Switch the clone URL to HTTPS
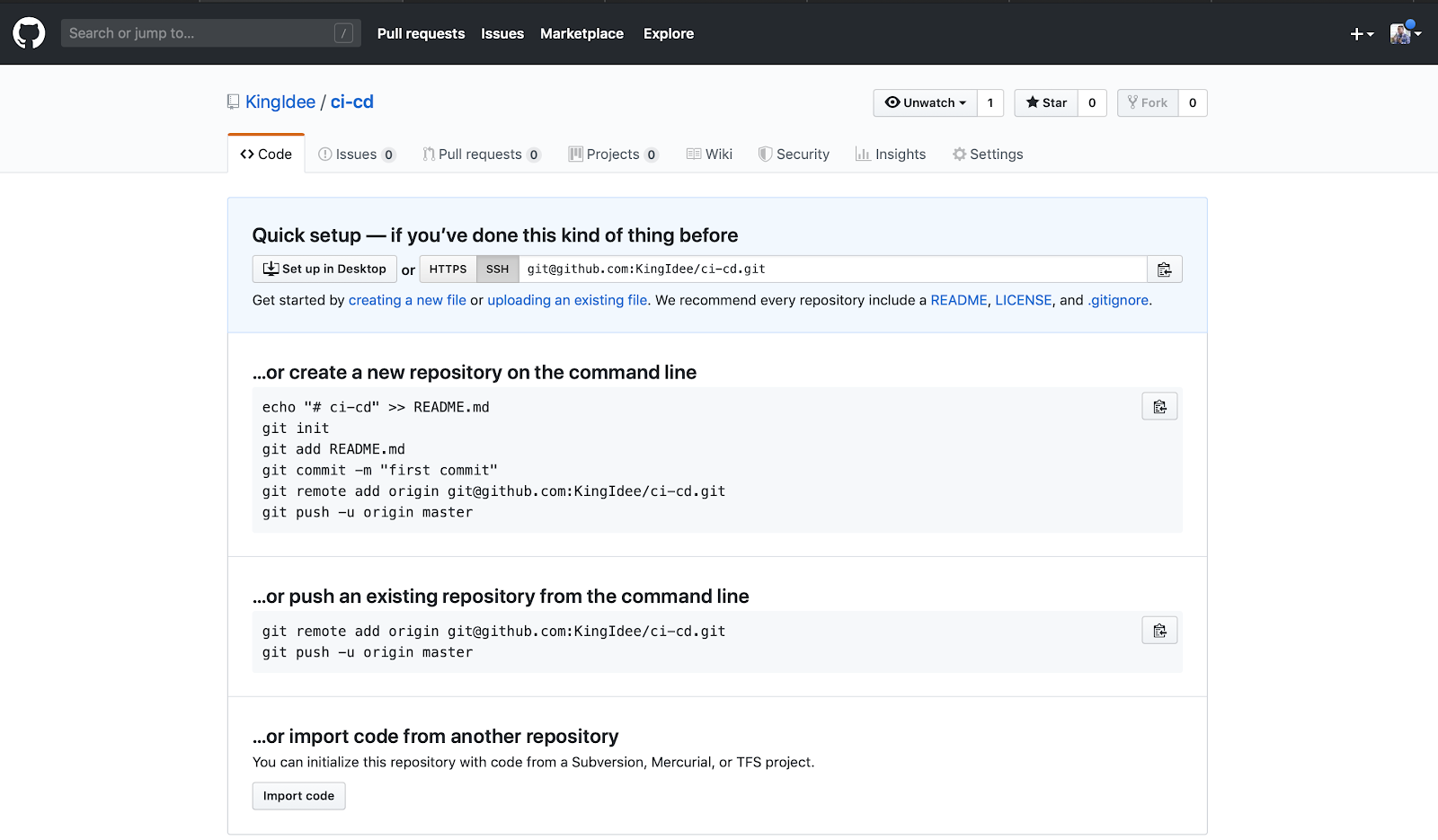 point(448,269)
